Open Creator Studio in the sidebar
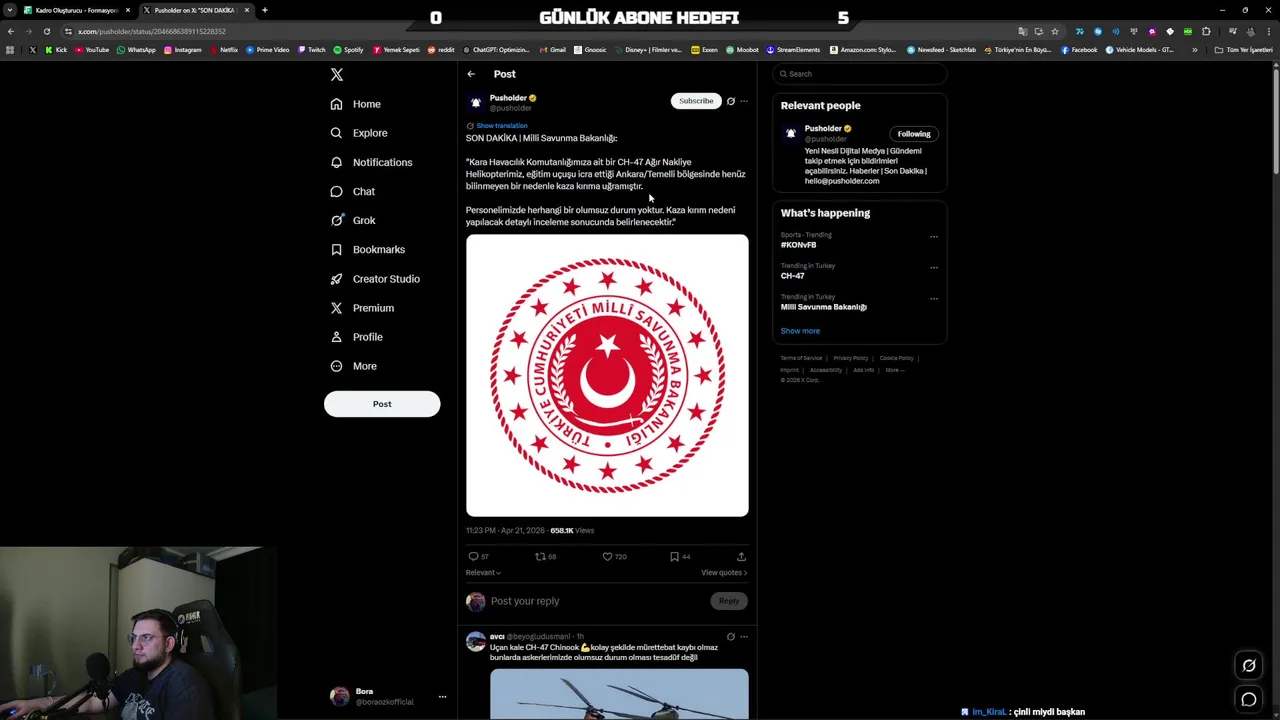This screenshot has width=1280, height=720. click(375, 279)
